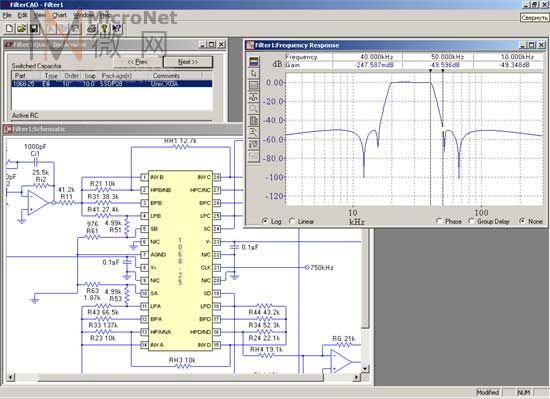The width and height of the screenshot is (550, 399).
Task: Click the NUM indicator in status bar
Action: [x=524, y=393]
